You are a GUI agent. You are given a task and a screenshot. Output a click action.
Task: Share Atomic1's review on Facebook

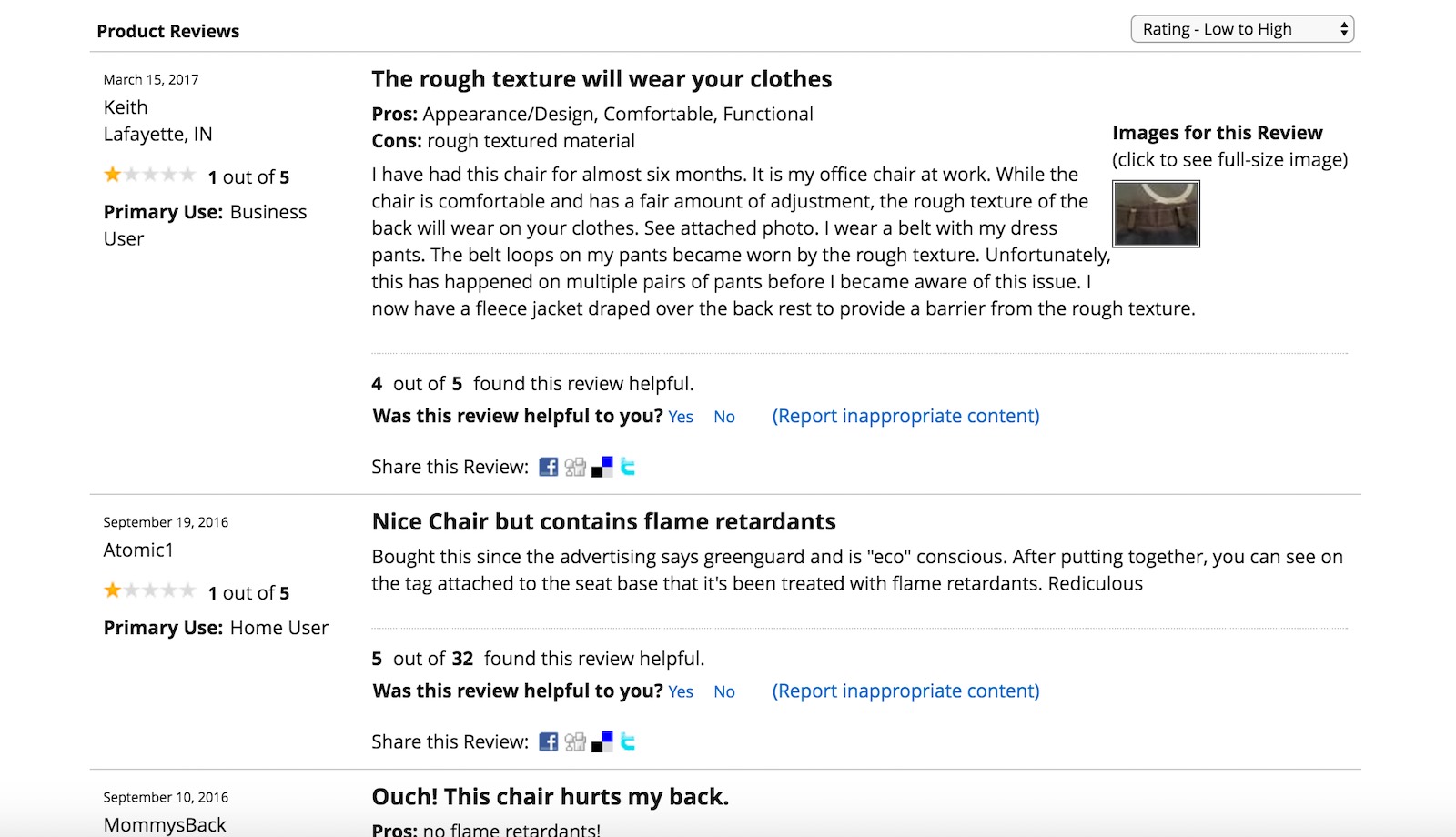point(548,741)
